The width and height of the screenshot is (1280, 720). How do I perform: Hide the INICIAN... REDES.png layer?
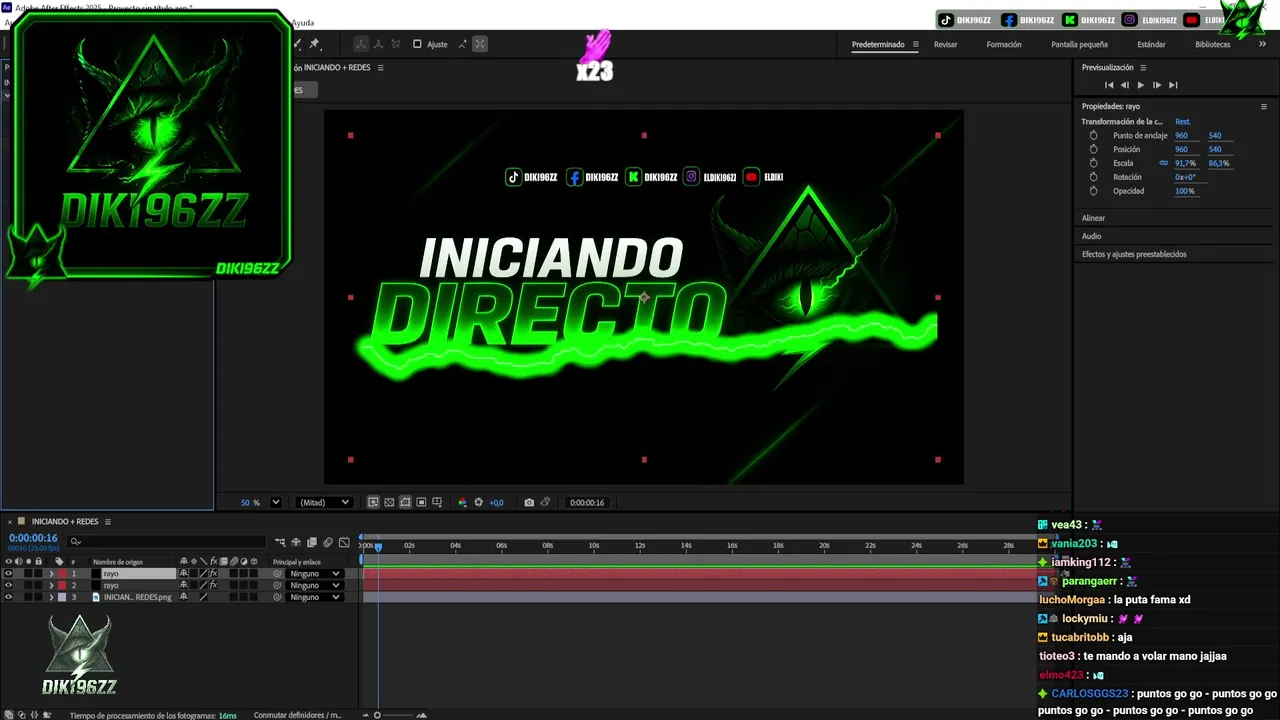[x=8, y=597]
